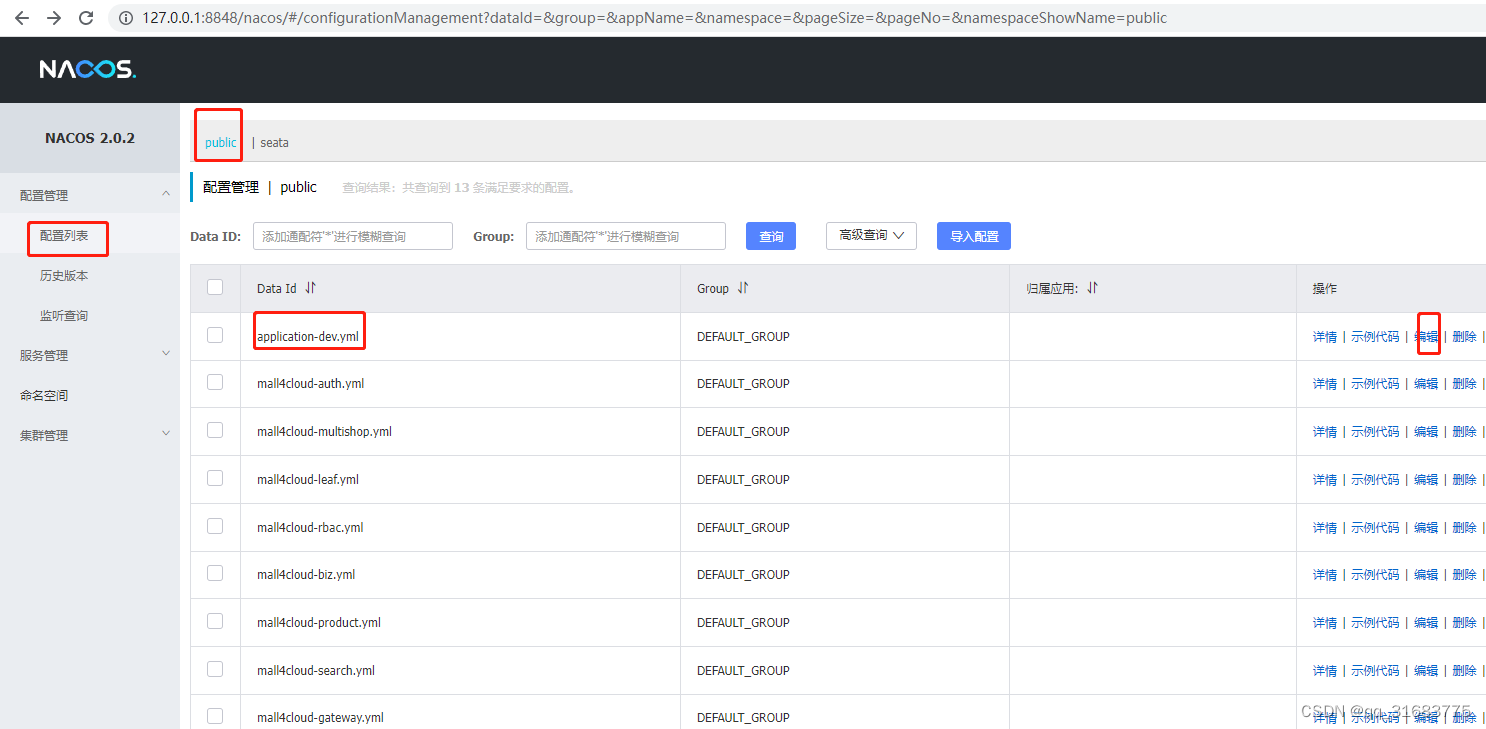Check the checkbox for application-dev.yml row

(215, 335)
